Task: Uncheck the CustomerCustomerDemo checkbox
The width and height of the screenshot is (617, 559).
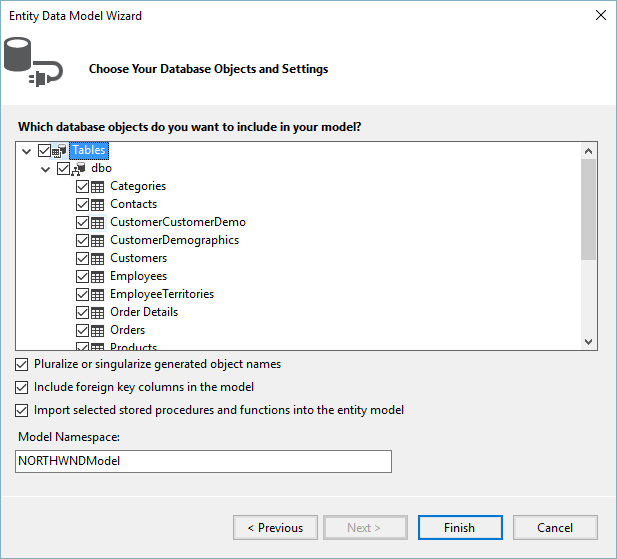Action: 82,223
